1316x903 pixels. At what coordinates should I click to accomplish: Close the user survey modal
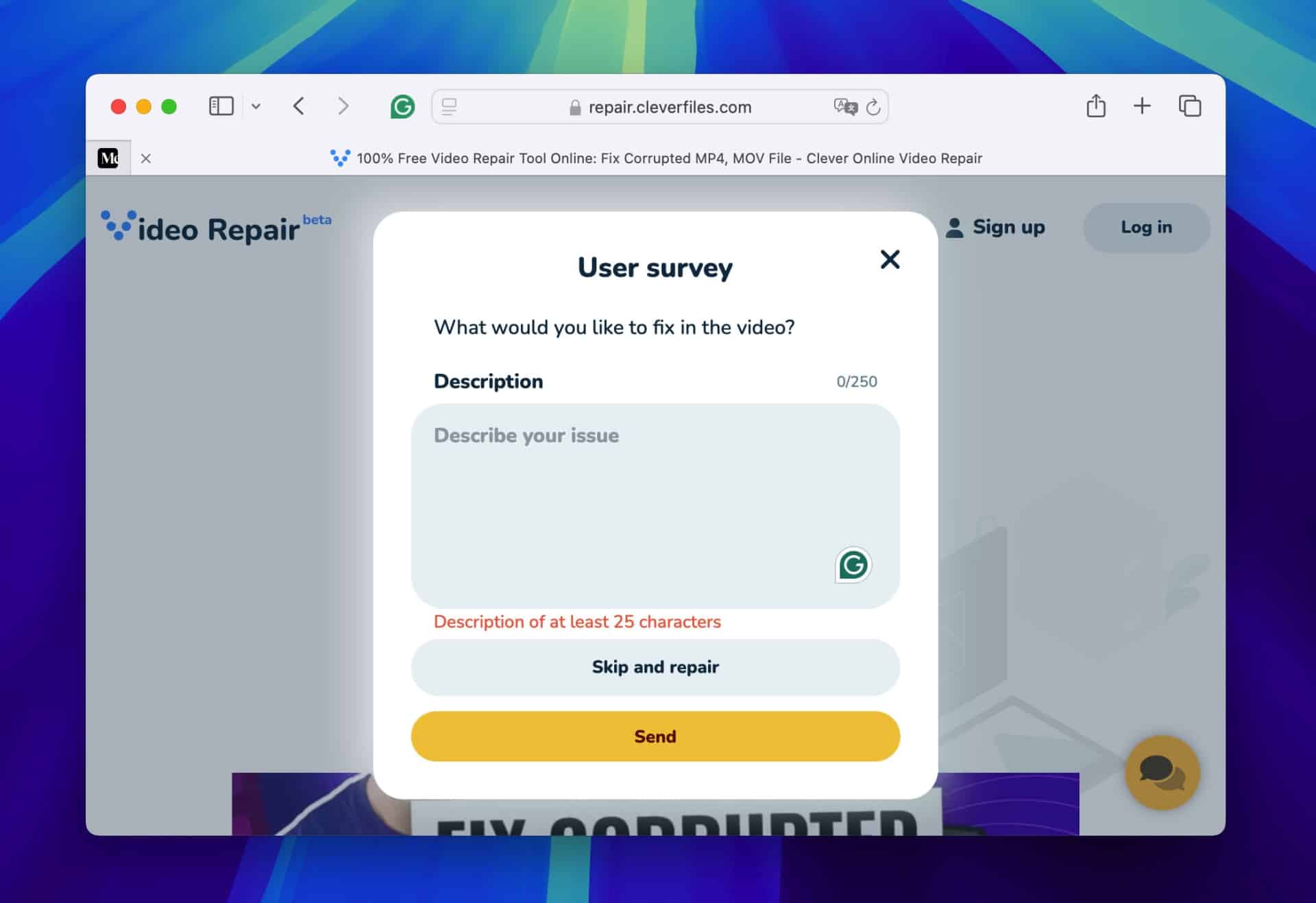click(x=889, y=259)
